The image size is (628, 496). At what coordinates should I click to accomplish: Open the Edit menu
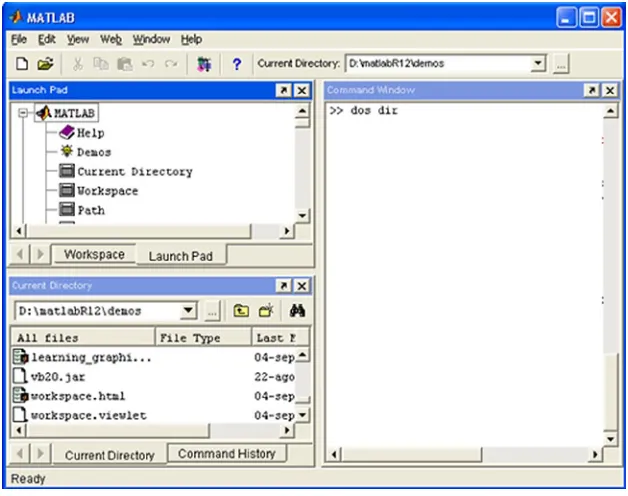click(x=46, y=39)
